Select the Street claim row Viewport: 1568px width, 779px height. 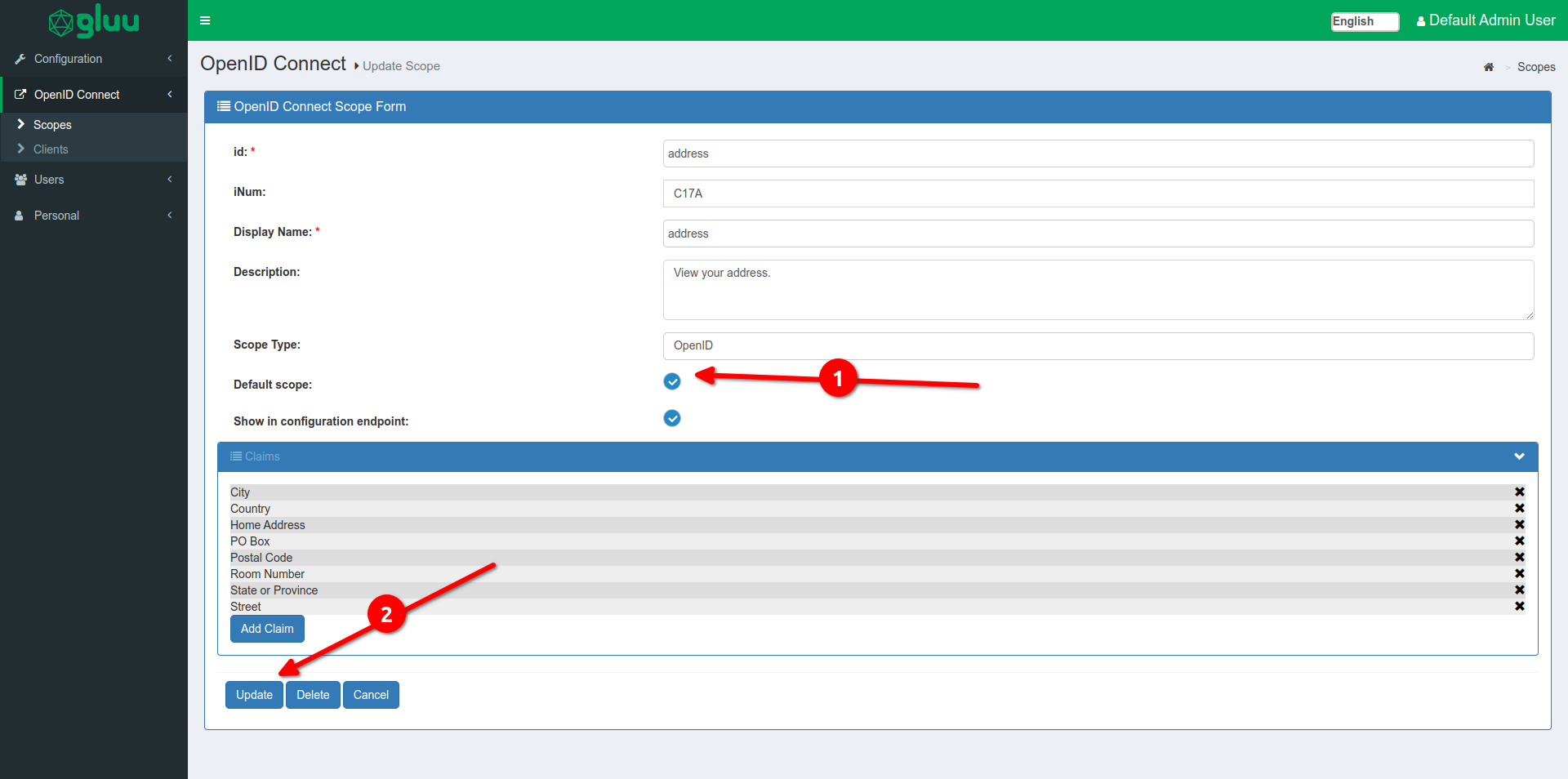878,607
